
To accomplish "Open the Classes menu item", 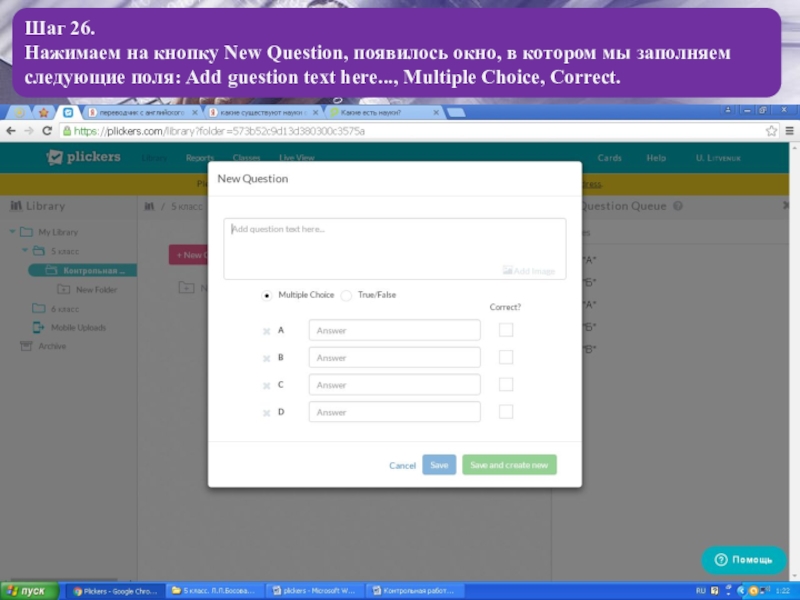I will click(x=246, y=158).
